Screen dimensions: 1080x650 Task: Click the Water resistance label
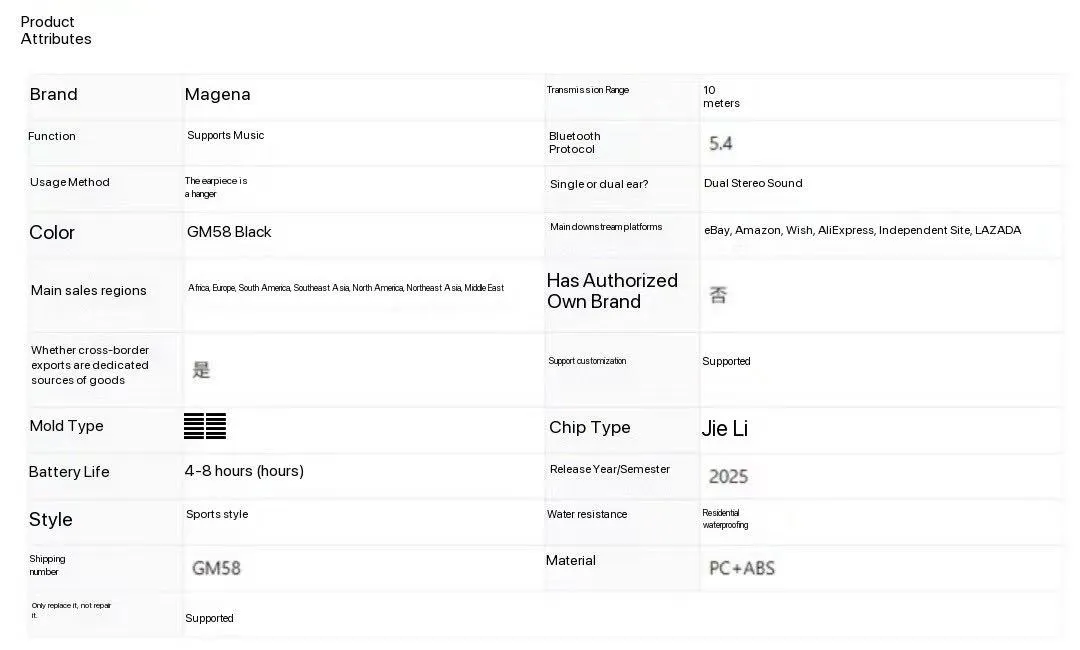tap(587, 515)
